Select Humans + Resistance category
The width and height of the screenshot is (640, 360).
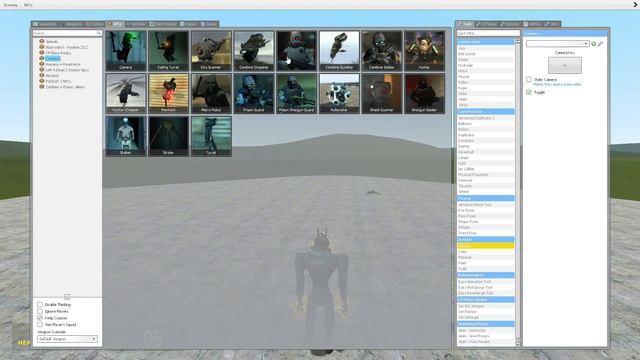pyautogui.click(x=63, y=64)
